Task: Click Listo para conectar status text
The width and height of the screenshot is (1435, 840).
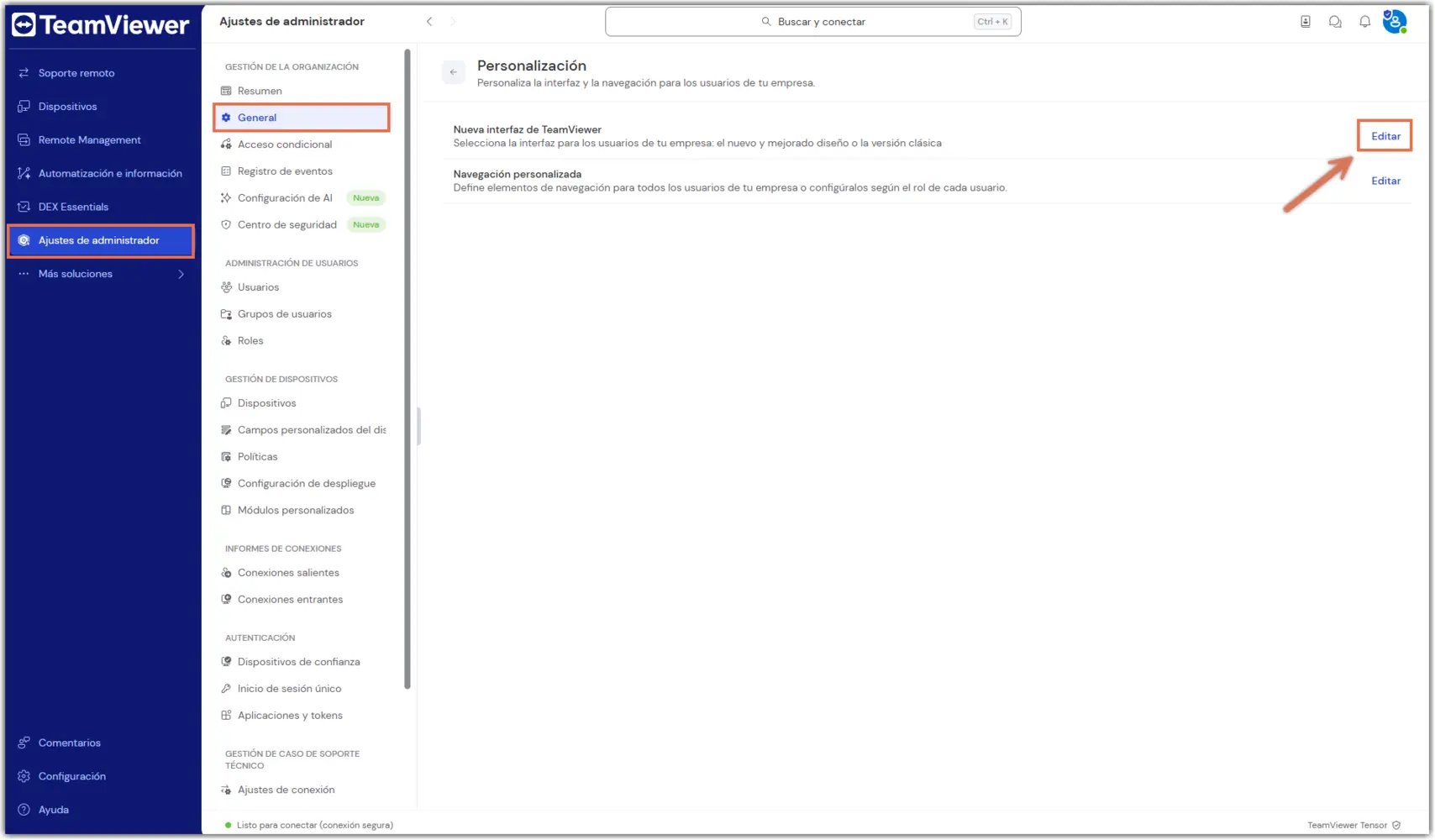Action: pyautogui.click(x=314, y=825)
